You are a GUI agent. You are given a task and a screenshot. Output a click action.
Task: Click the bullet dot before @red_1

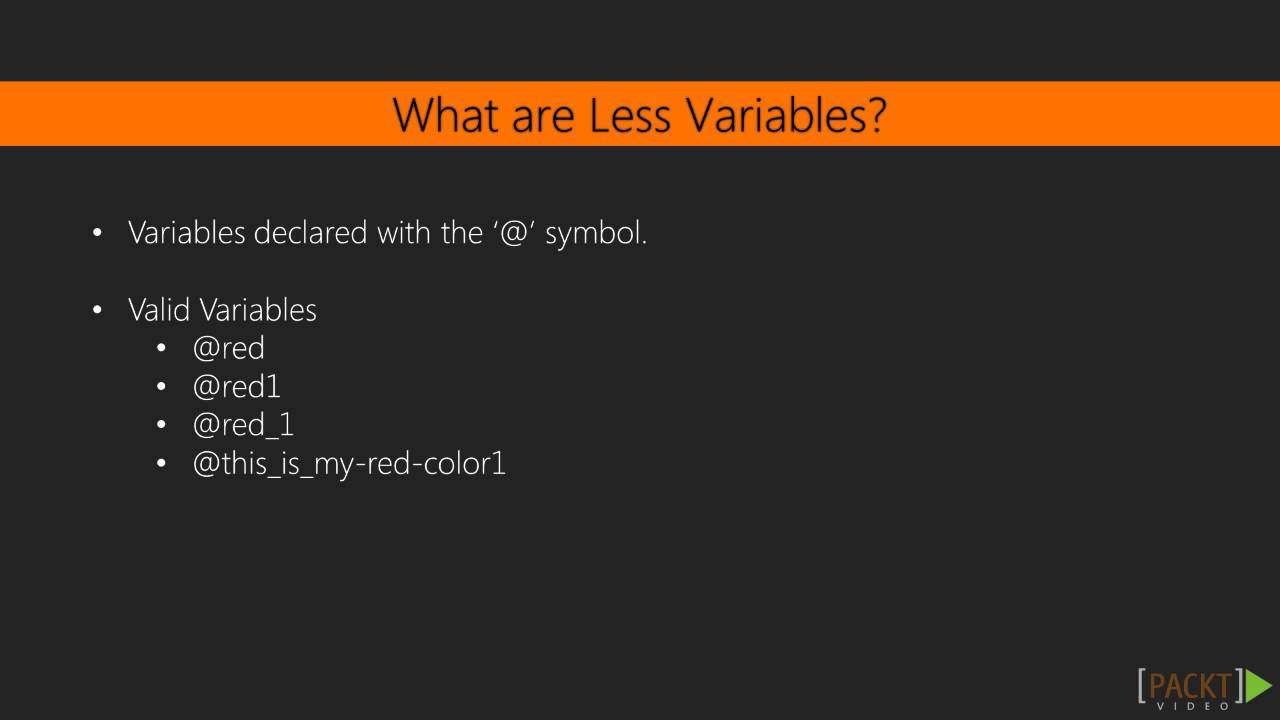(162, 425)
